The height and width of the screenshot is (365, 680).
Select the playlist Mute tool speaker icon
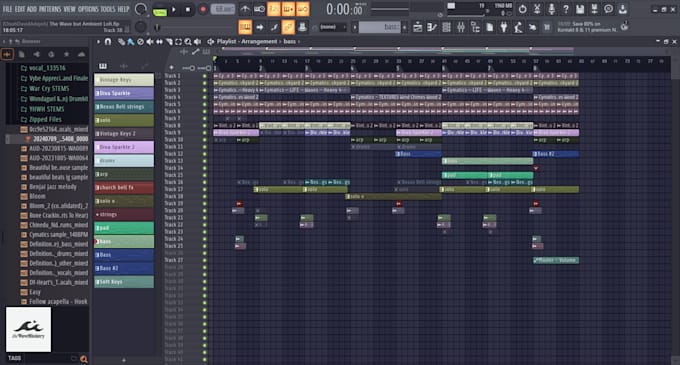(x=150, y=42)
